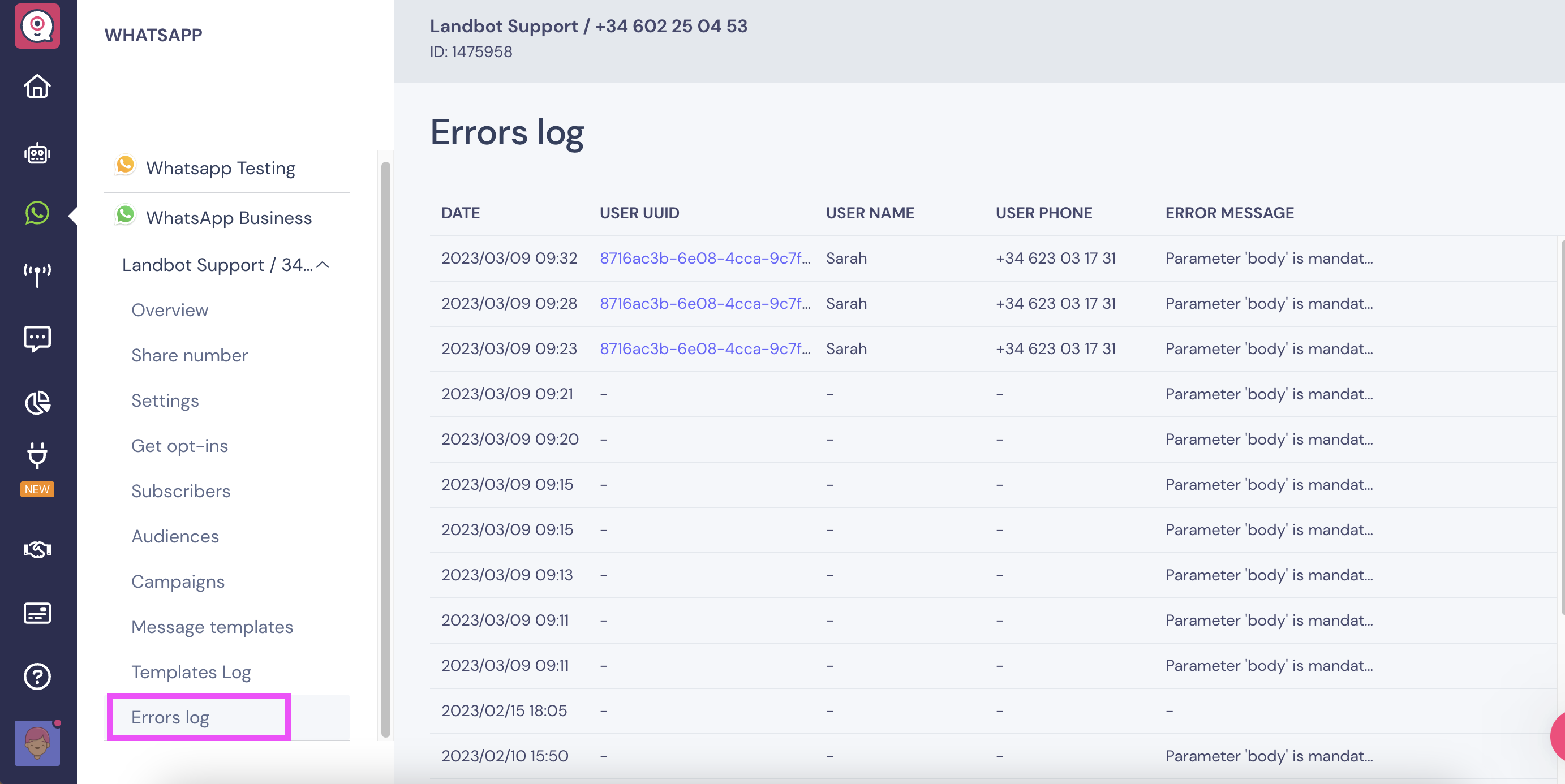The width and height of the screenshot is (1565, 784).
Task: Open Whatsapp Testing channel
Action: click(x=221, y=168)
